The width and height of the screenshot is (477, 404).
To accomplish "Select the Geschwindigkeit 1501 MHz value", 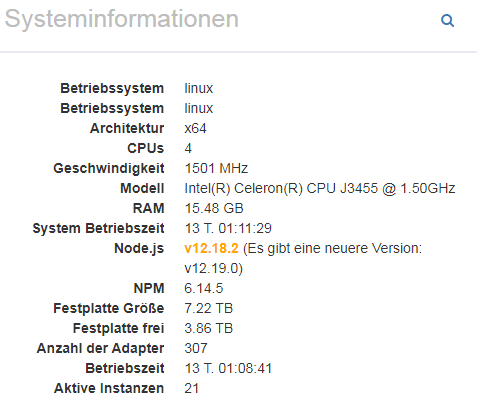I will pos(216,168).
